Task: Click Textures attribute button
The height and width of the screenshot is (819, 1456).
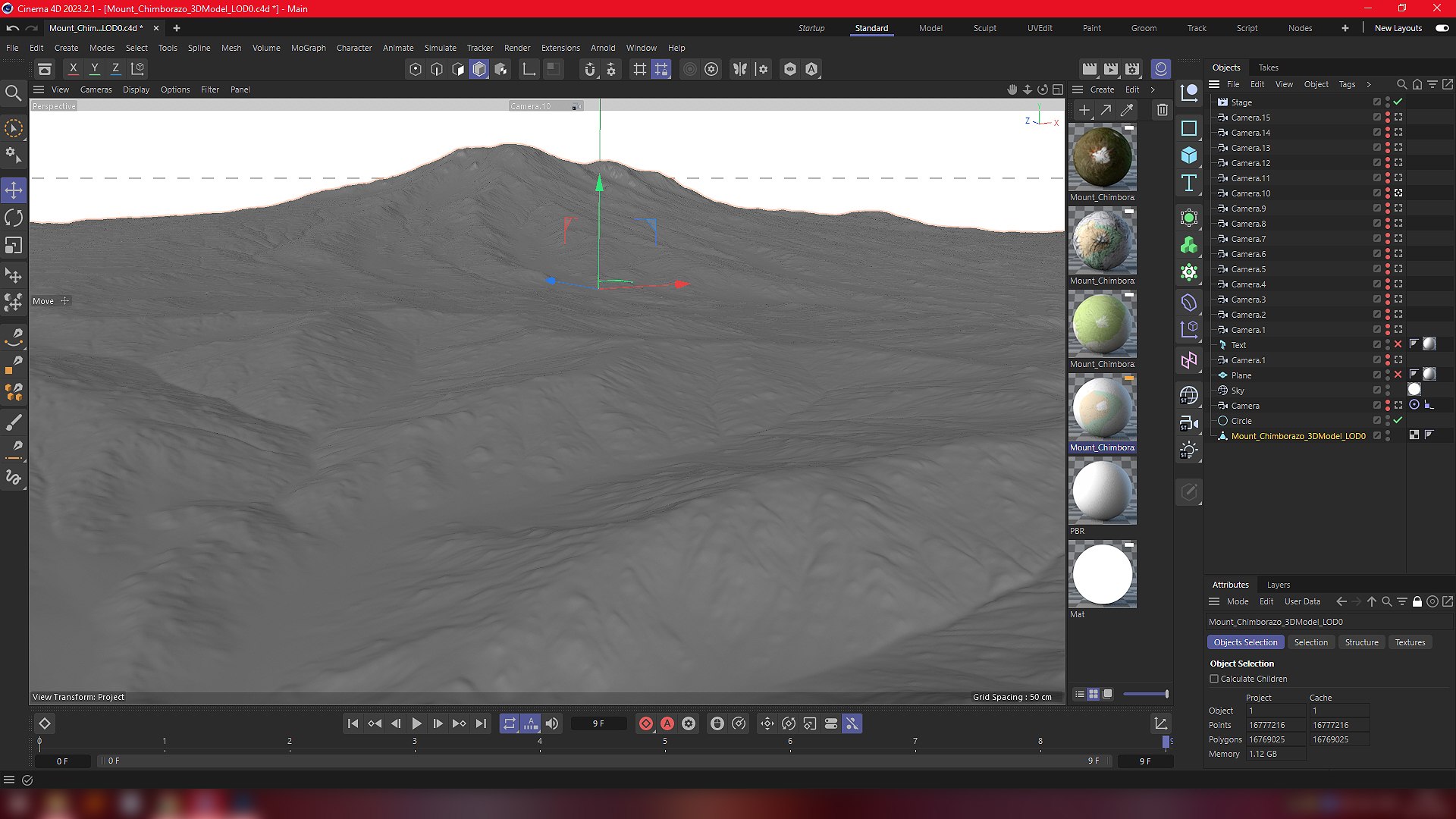Action: (x=1410, y=642)
